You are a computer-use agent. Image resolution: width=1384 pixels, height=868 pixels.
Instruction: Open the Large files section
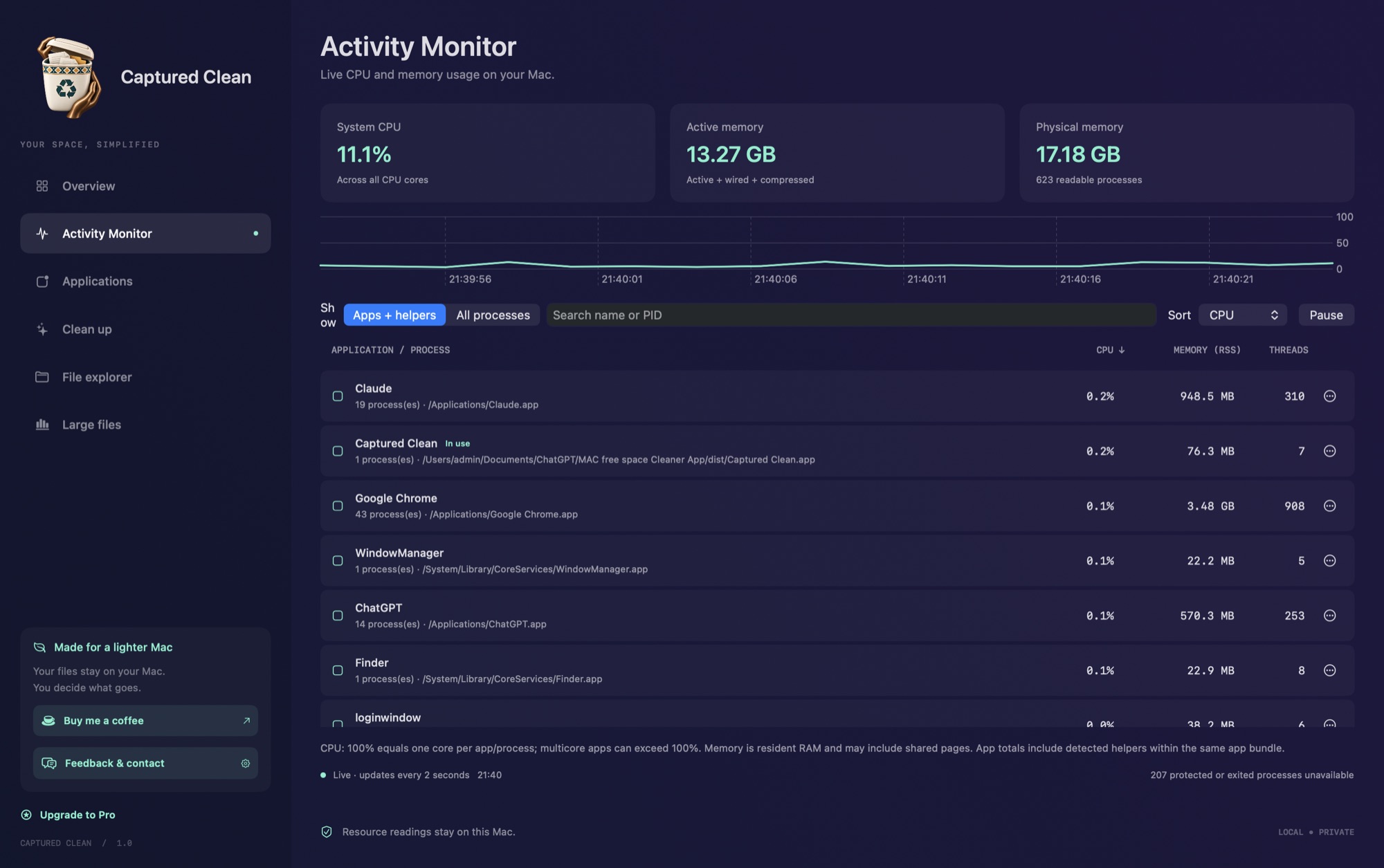click(x=145, y=425)
